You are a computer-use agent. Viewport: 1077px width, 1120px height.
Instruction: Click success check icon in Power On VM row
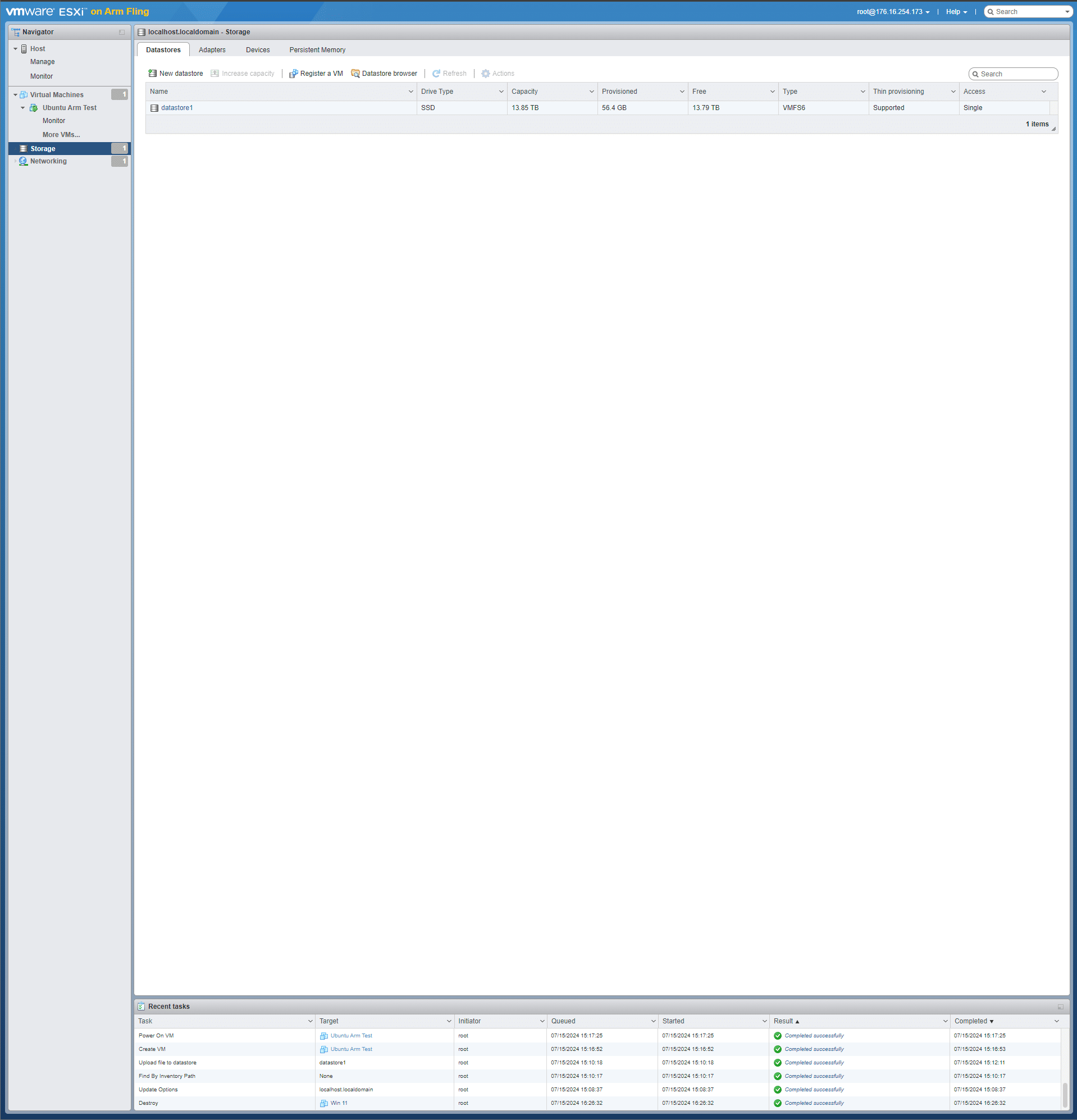click(778, 1036)
